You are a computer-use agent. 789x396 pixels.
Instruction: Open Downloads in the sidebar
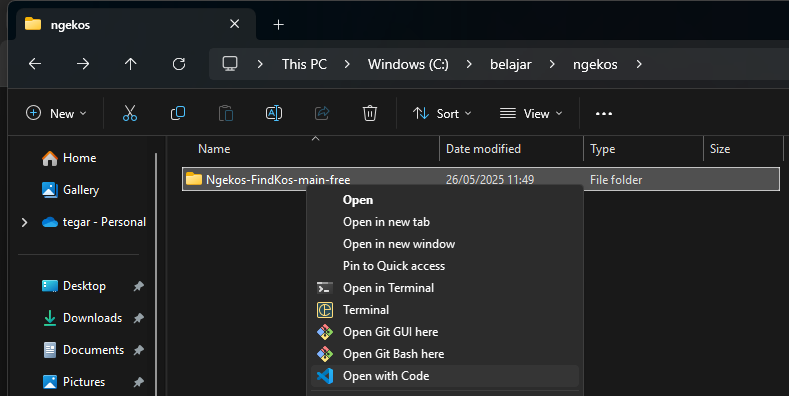click(x=92, y=318)
